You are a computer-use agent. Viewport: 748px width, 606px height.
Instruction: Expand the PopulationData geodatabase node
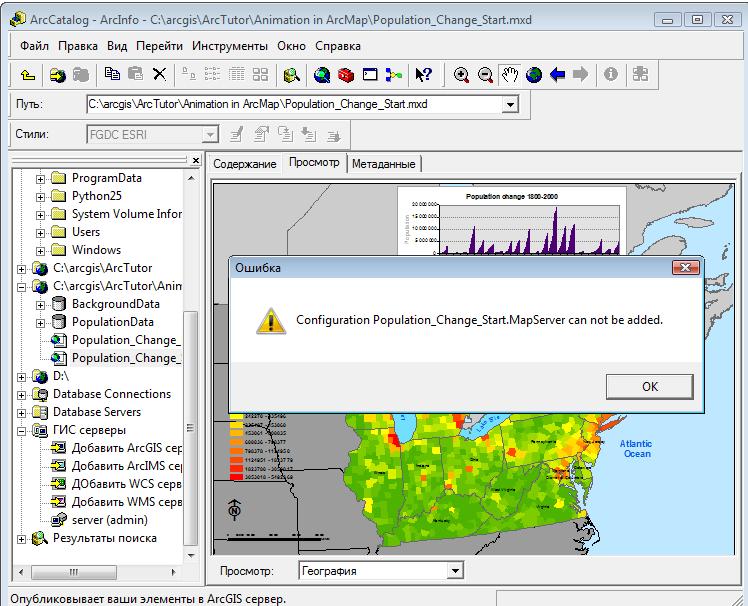[x=40, y=324]
